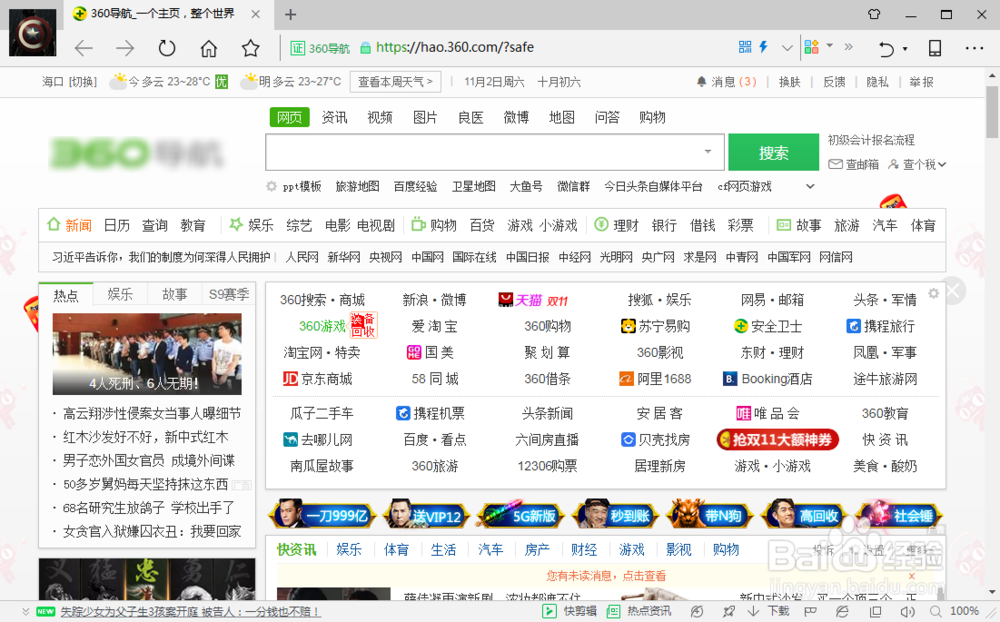The width and height of the screenshot is (1000, 622).
Task: Show more extensions with double chevron
Action: [848, 47]
